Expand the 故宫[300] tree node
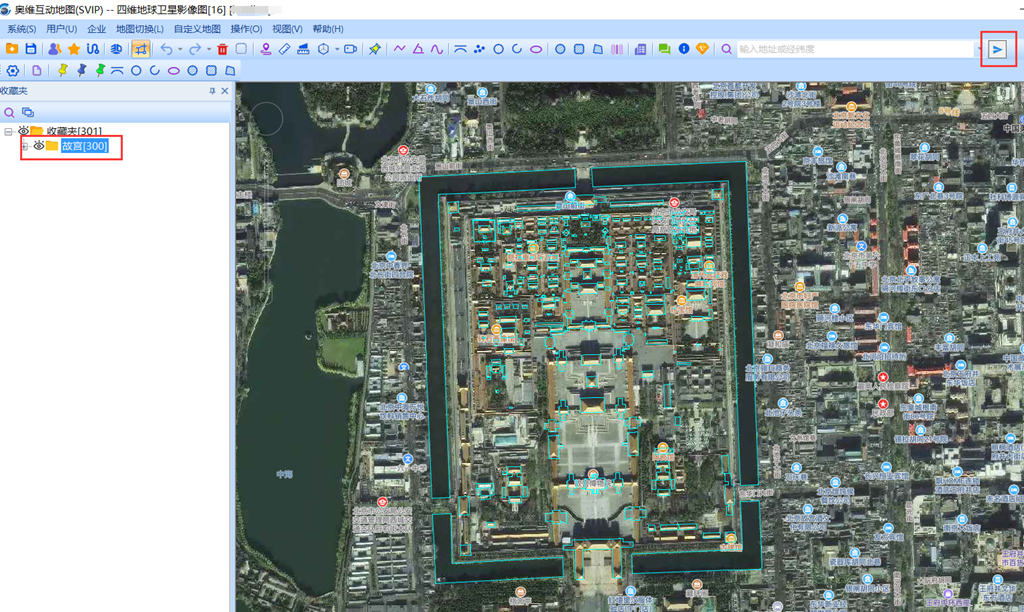This screenshot has width=1024, height=612. 24,146
